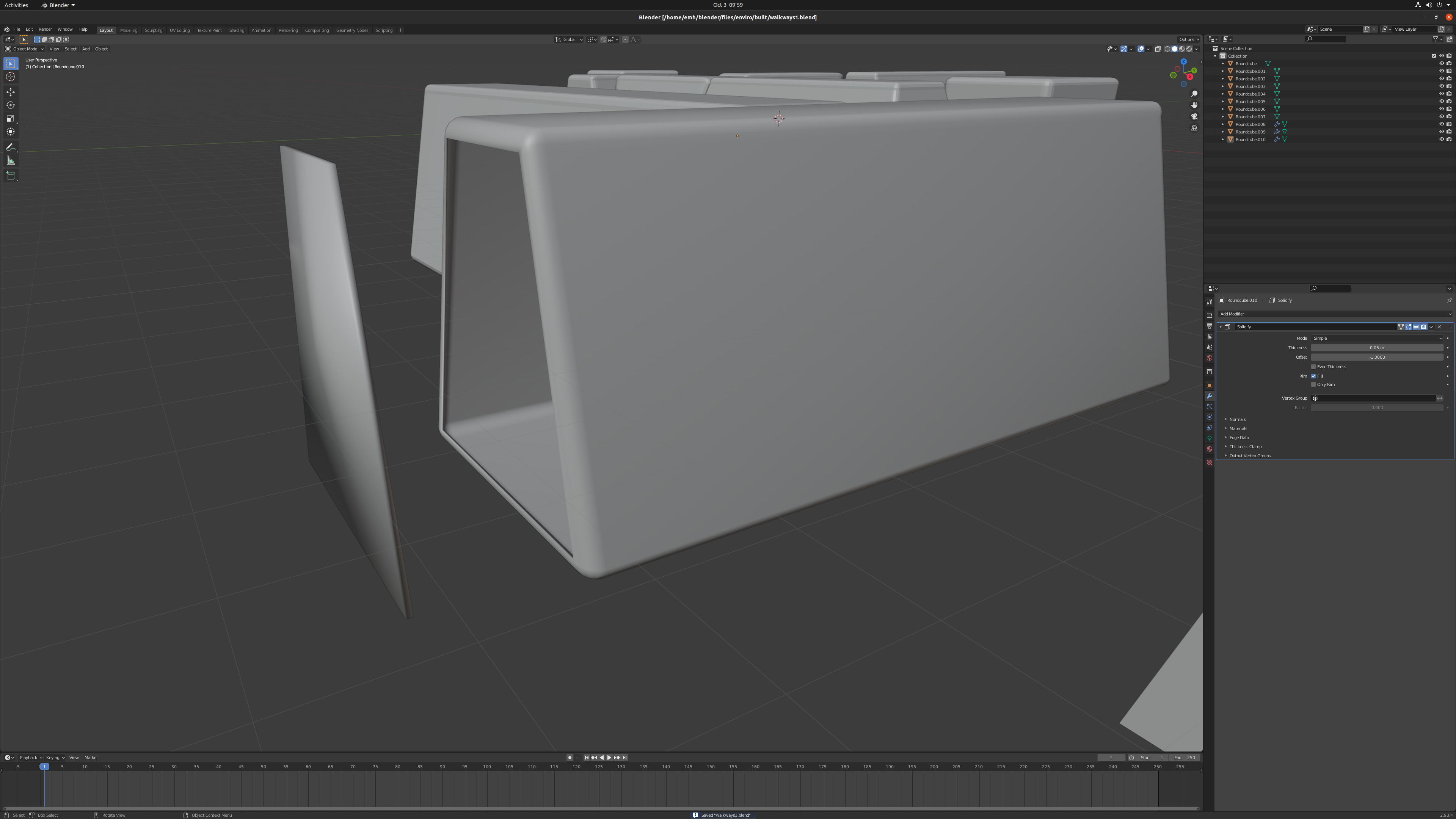This screenshot has height=819, width=1456.
Task: Open the Render properties tab
Action: (1210, 315)
